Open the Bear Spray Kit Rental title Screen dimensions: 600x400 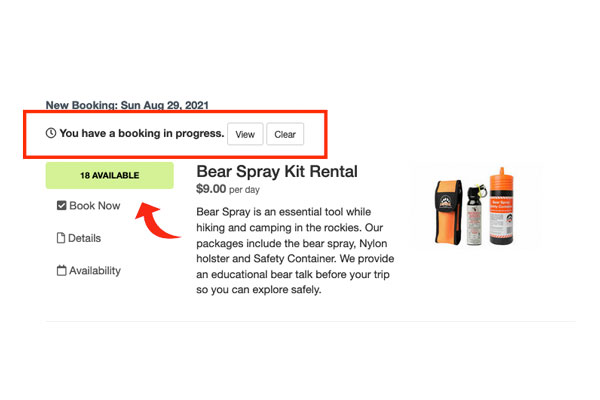(x=276, y=171)
